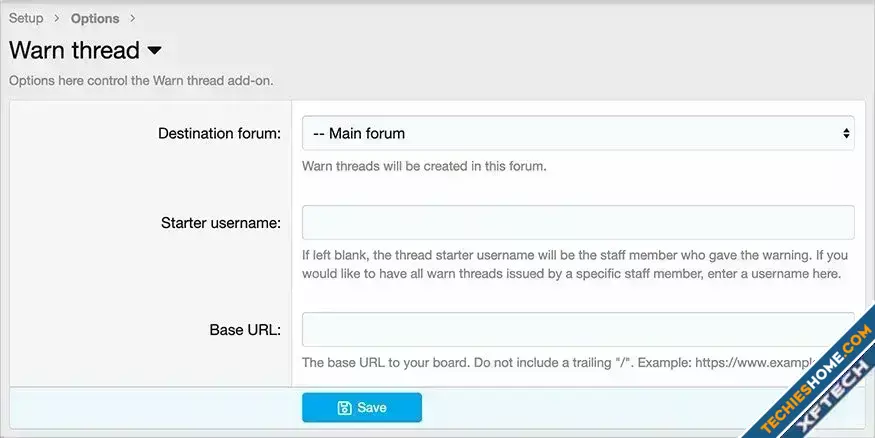Click the Warn thread page heading

coord(74,50)
